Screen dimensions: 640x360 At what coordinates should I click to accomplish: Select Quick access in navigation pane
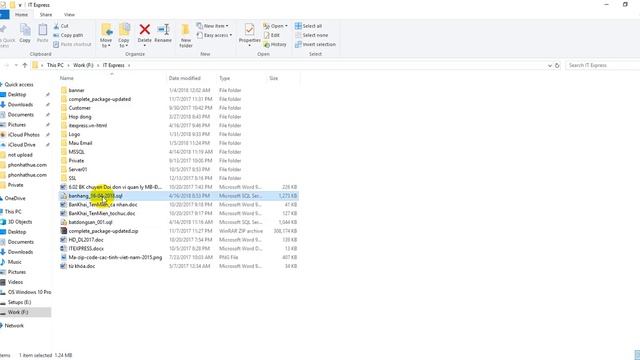pos(19,84)
